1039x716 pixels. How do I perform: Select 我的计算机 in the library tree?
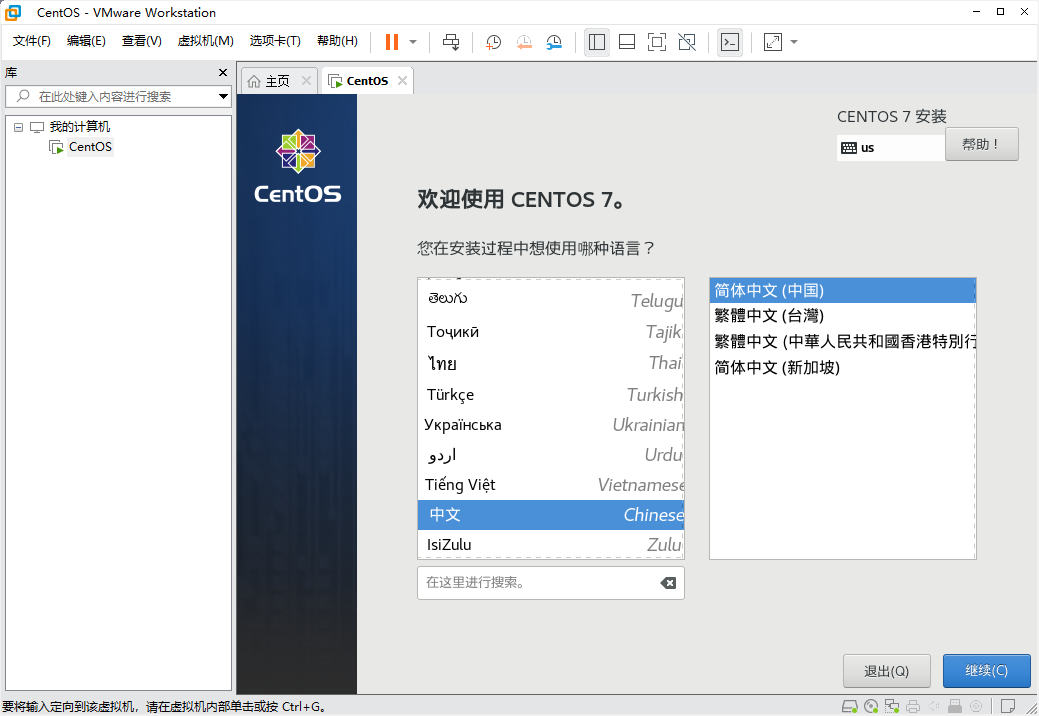tap(80, 127)
